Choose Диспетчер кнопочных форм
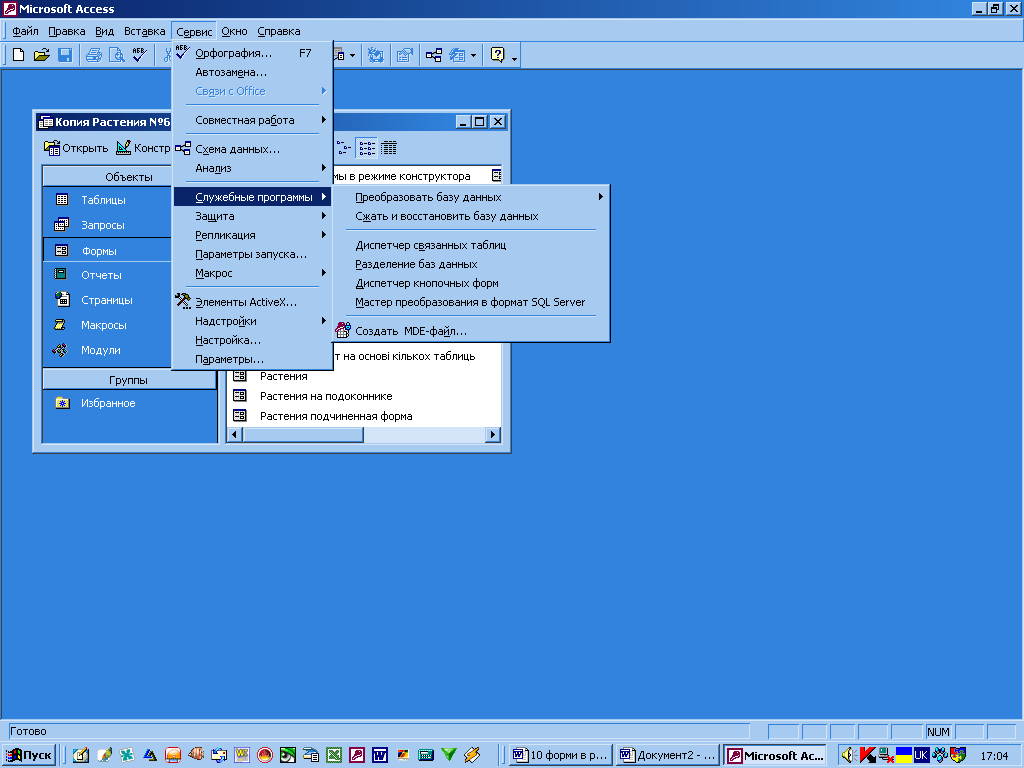1024x768 pixels. point(471,283)
